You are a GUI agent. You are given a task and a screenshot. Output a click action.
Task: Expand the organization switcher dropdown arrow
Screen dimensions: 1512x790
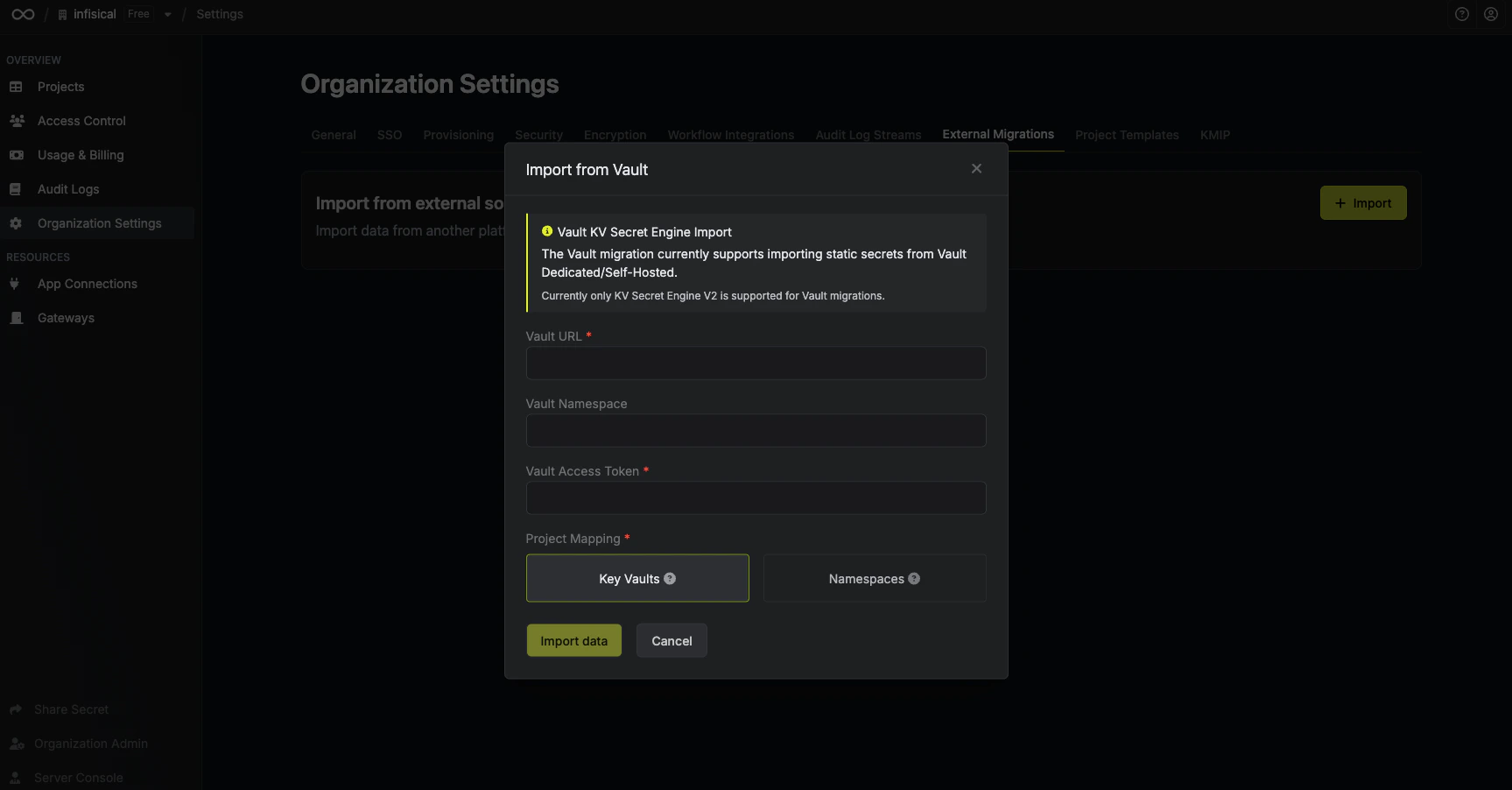pos(168,15)
